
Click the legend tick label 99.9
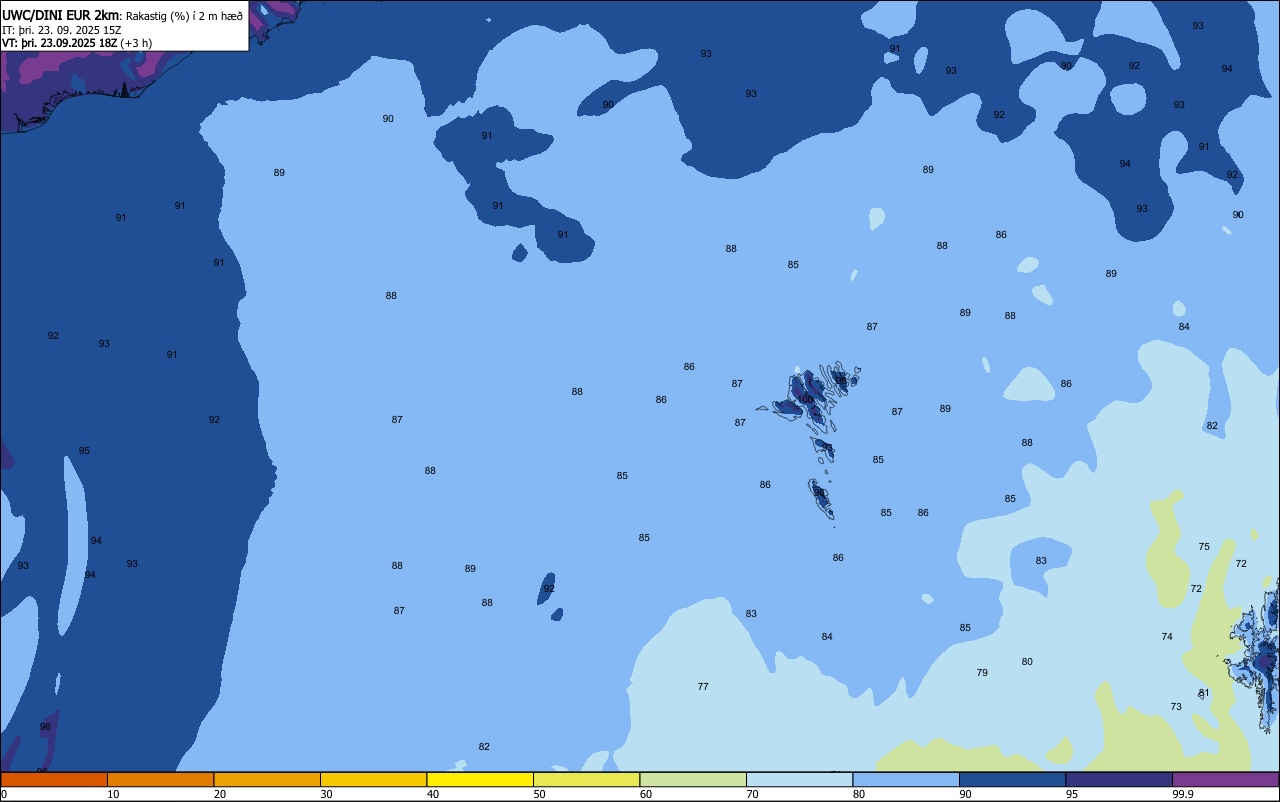[x=1184, y=794]
